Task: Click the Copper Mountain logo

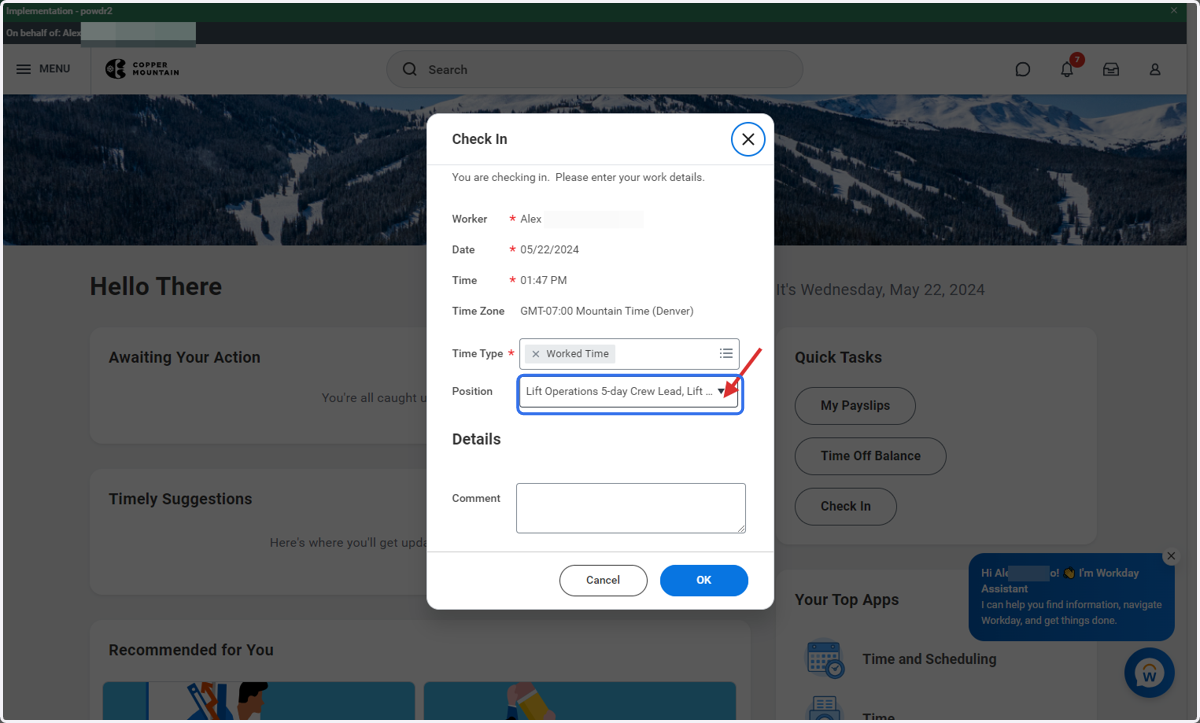Action: [x=142, y=69]
